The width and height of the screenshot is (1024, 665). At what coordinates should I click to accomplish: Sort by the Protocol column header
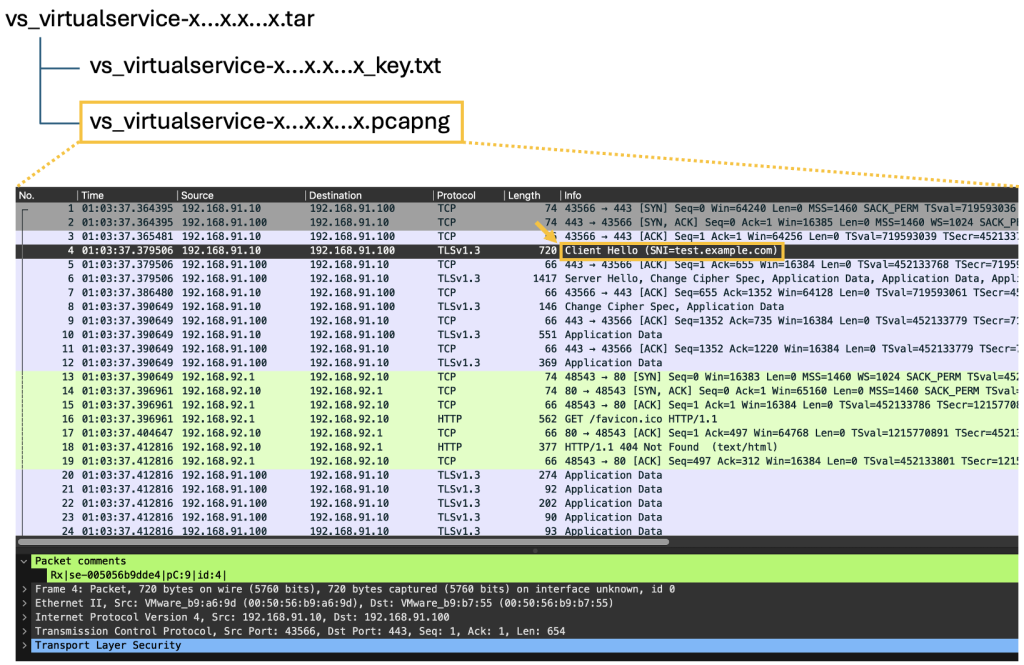pos(457,195)
